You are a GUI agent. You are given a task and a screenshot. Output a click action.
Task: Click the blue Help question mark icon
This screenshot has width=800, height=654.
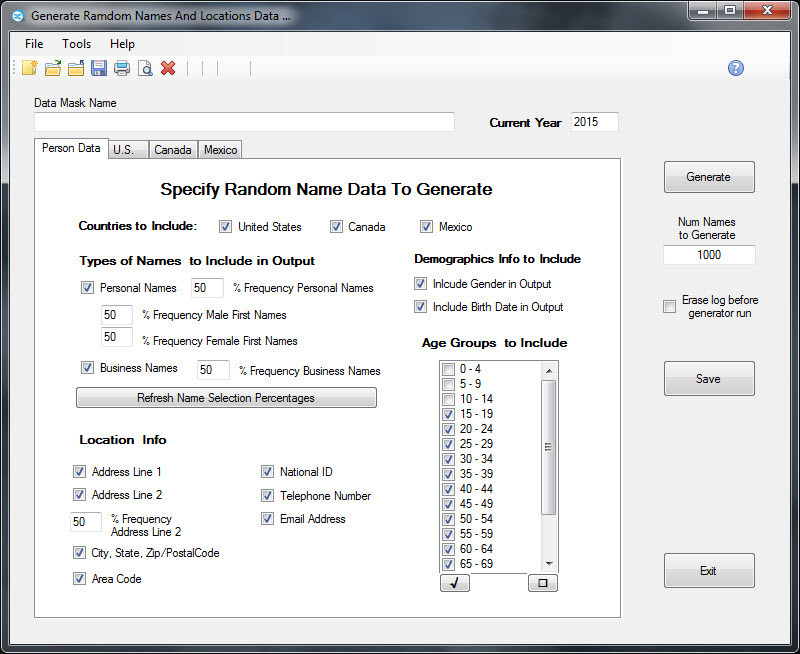coord(736,68)
